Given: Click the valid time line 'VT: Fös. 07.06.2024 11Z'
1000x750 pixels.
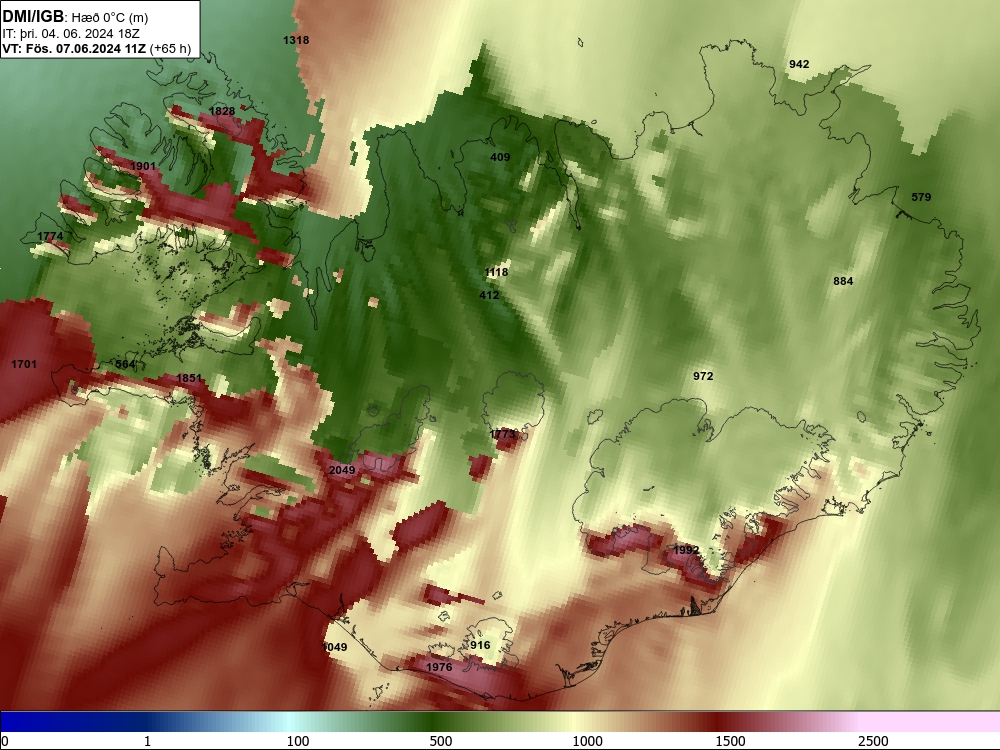Looking at the screenshot, I should coord(74,48).
